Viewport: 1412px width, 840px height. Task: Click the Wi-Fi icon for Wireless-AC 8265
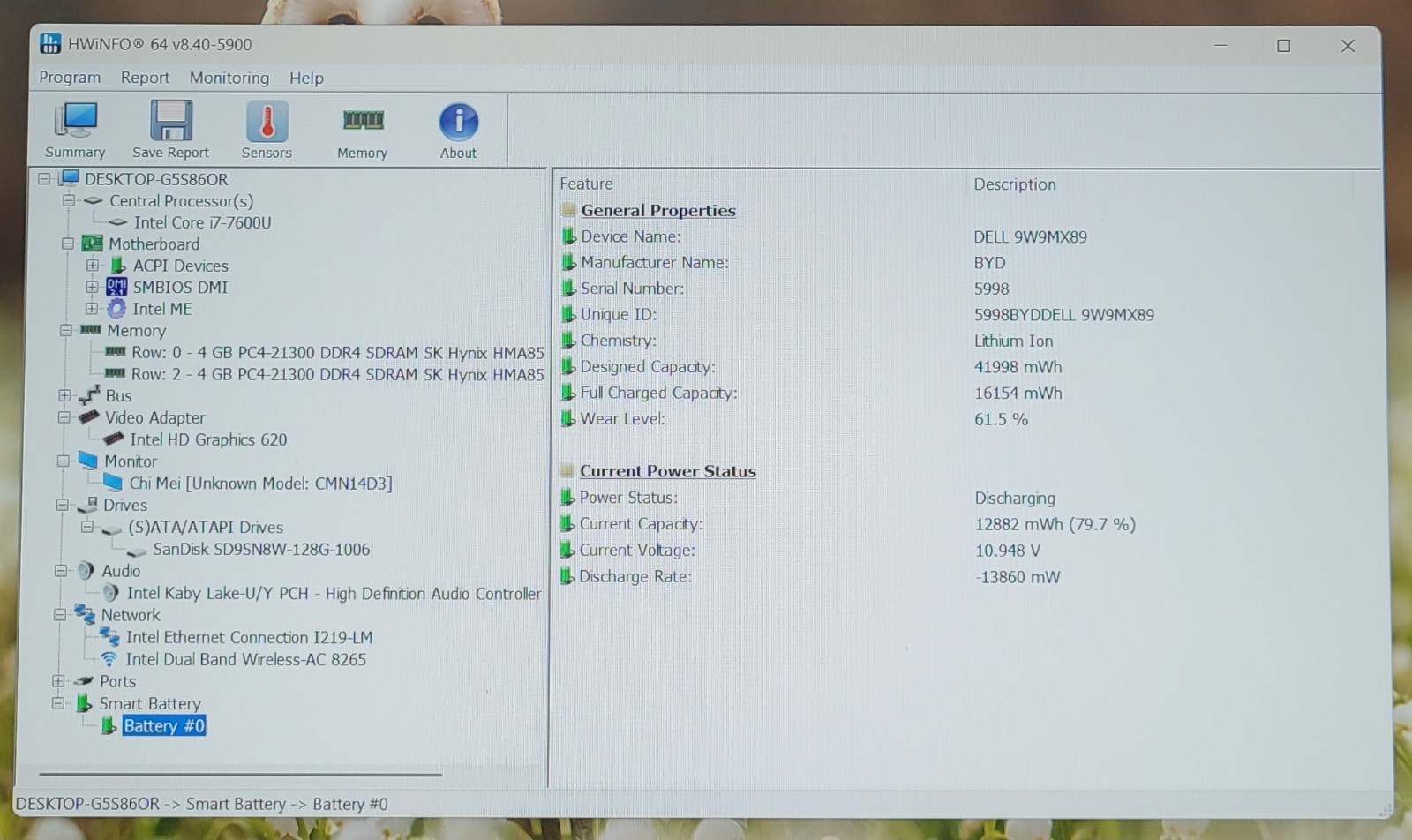(x=109, y=659)
